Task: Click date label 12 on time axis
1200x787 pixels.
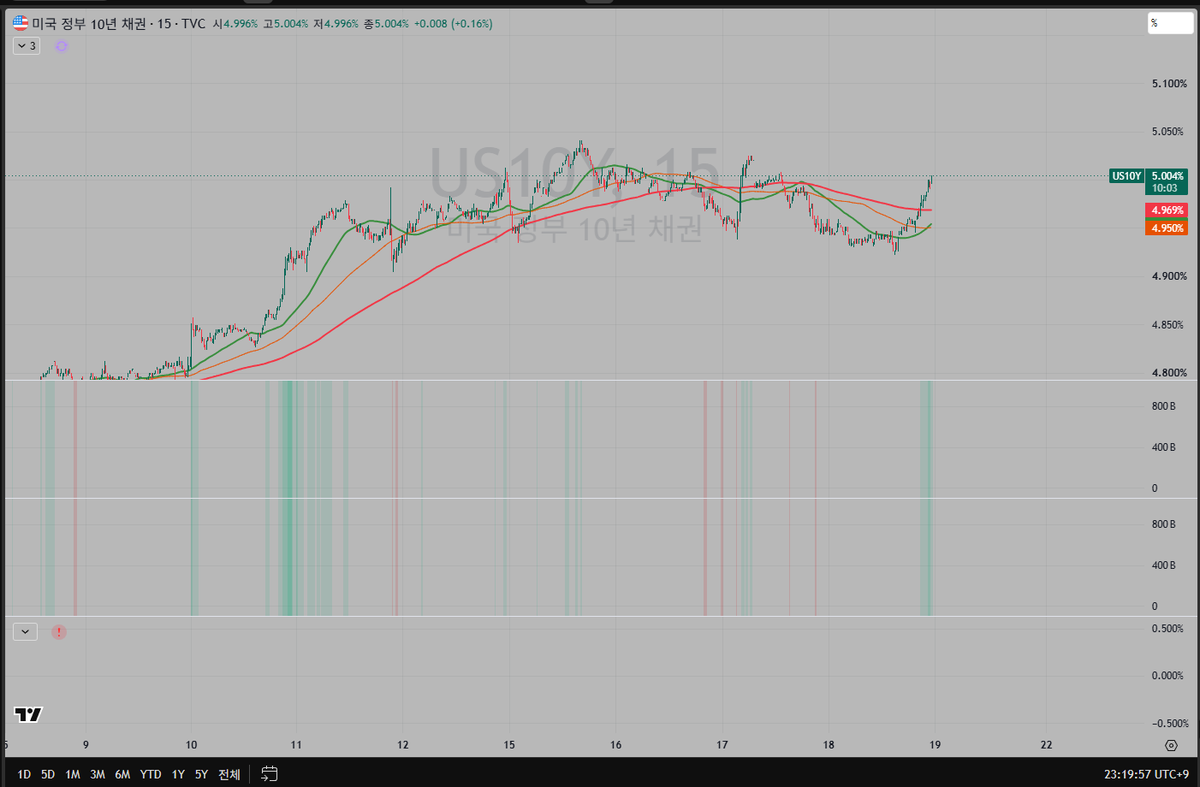Action: point(402,745)
